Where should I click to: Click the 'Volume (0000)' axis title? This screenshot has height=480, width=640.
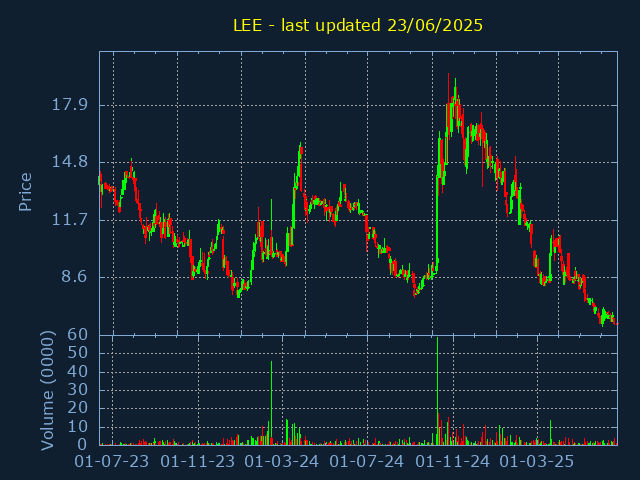(x=47, y=391)
